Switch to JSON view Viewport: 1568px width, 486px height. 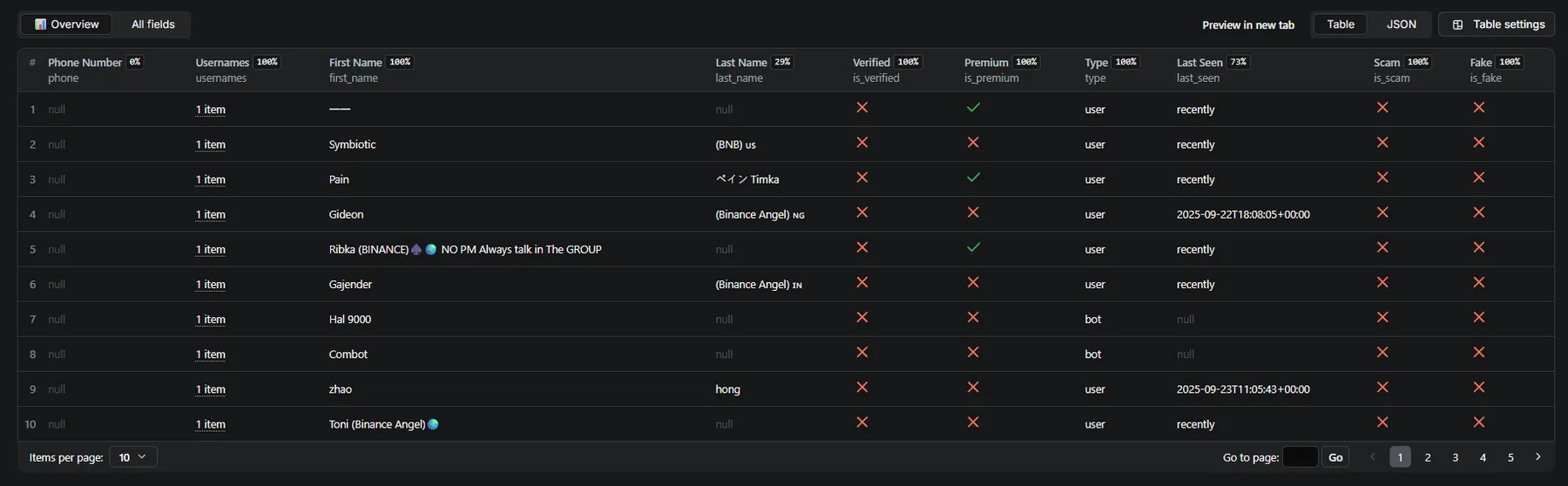pos(1402,24)
